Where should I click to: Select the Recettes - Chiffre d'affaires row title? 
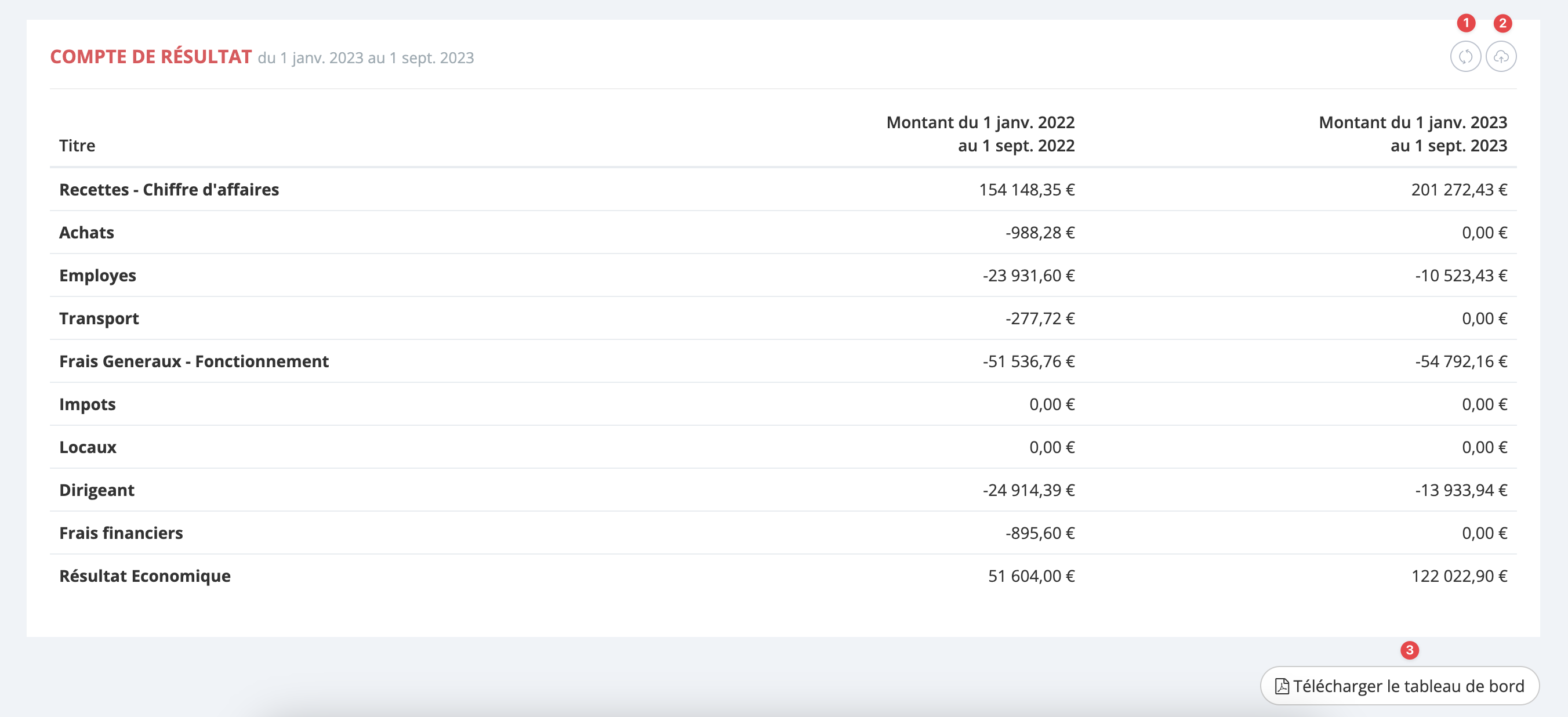click(169, 190)
